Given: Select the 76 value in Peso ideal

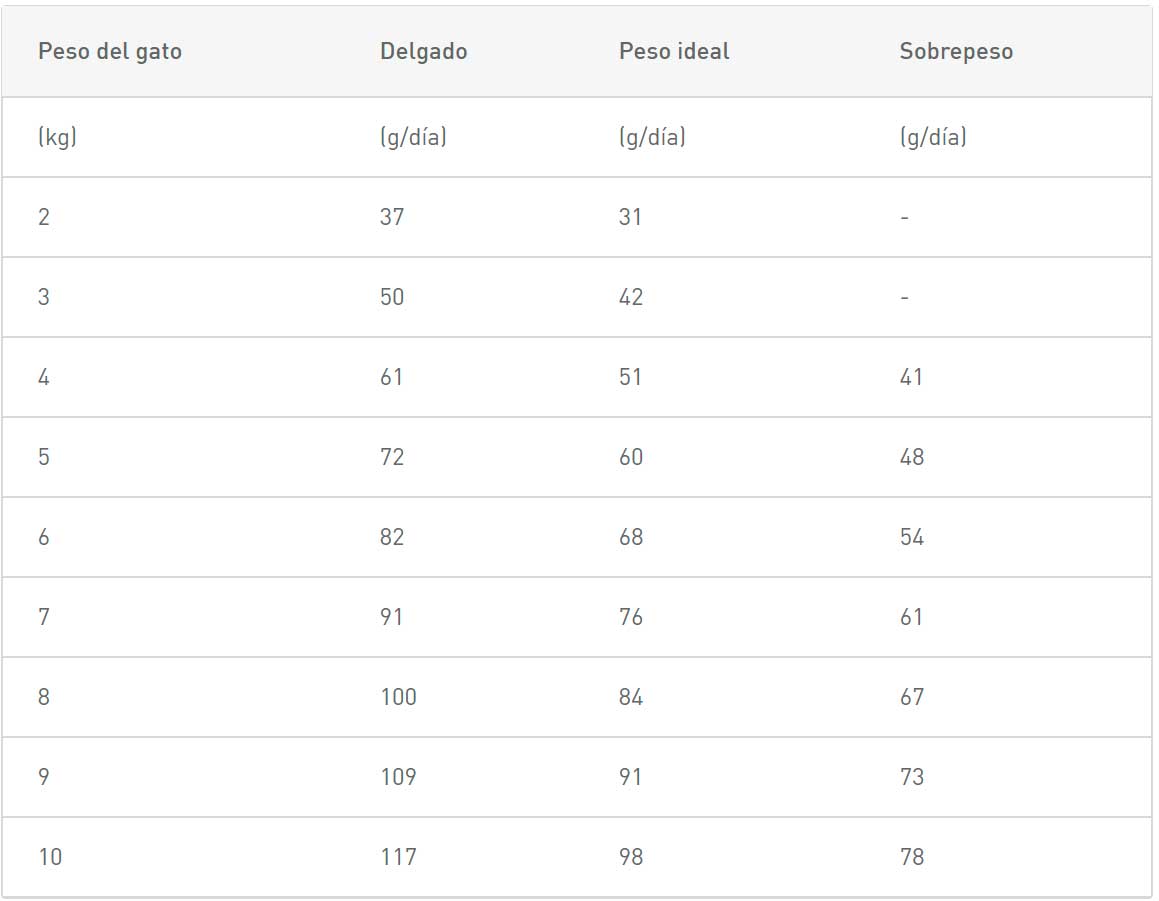Looking at the screenshot, I should pos(631,617).
